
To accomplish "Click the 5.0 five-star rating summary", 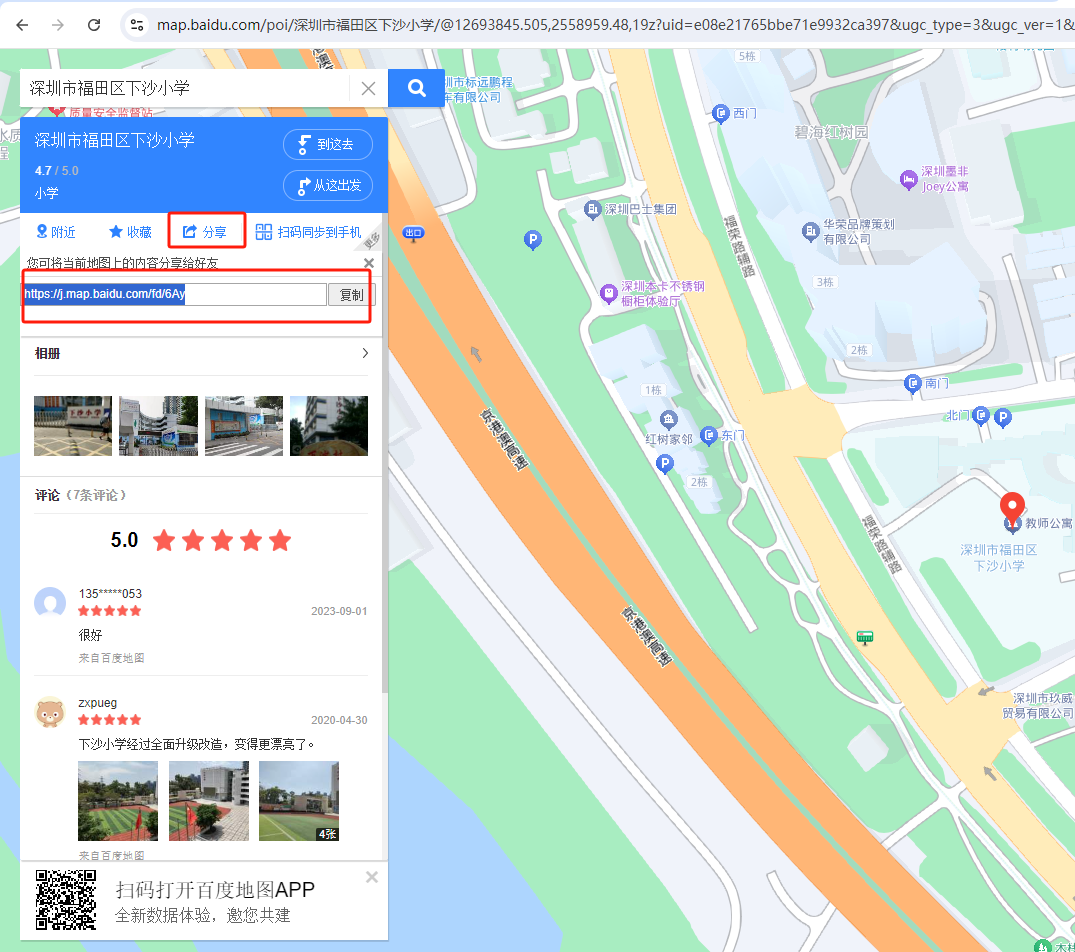I will click(201, 540).
